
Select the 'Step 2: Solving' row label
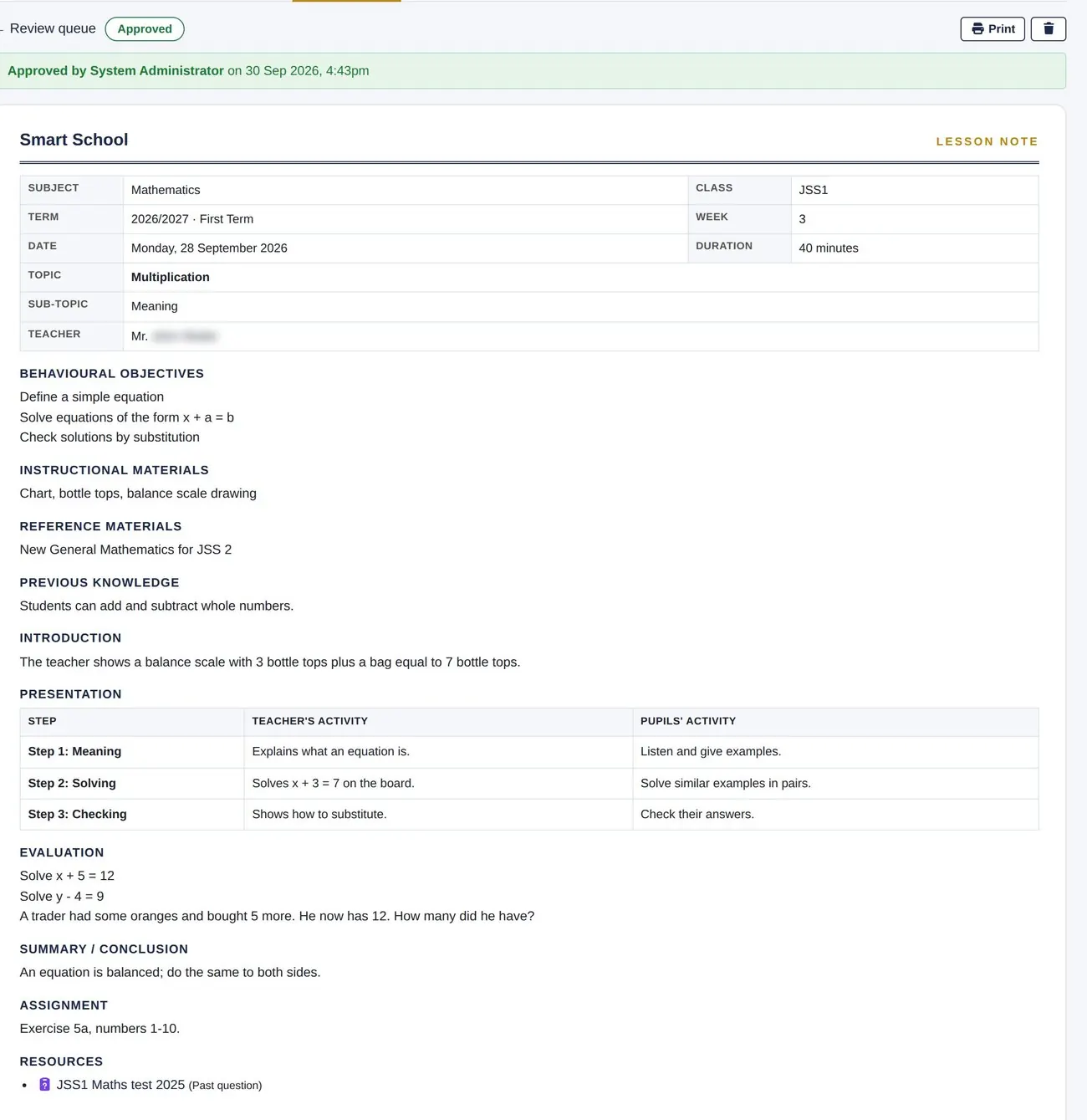pos(72,783)
